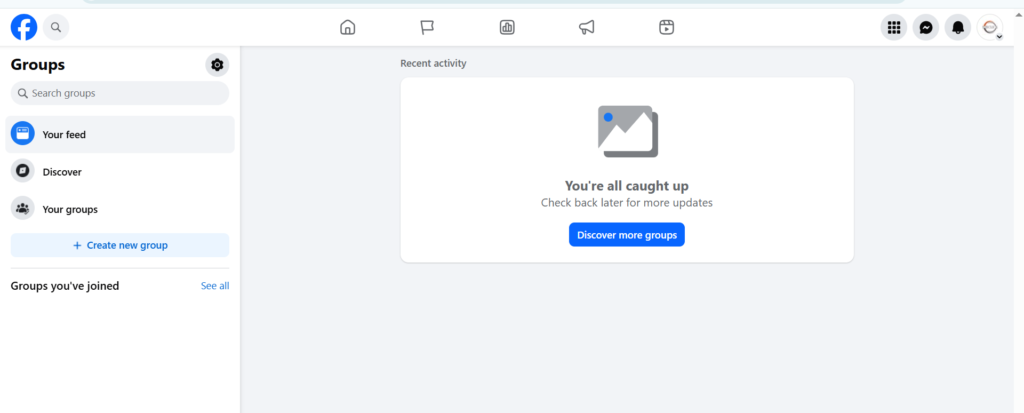Image resolution: width=1024 pixels, height=413 pixels.
Task: Show notifications via the bell icon
Action: coord(958,28)
